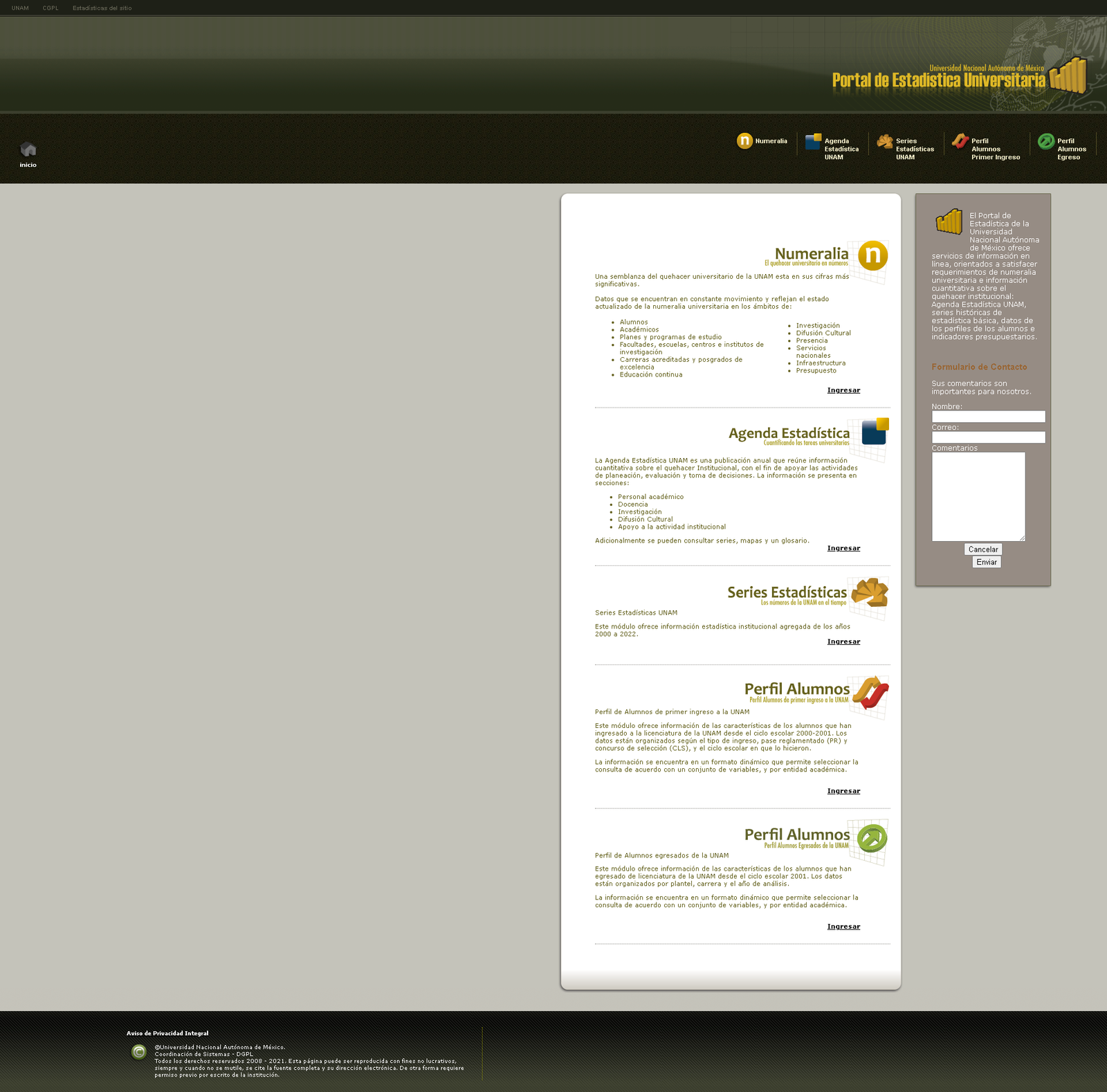Open UNAM link in top bar

(20, 8)
